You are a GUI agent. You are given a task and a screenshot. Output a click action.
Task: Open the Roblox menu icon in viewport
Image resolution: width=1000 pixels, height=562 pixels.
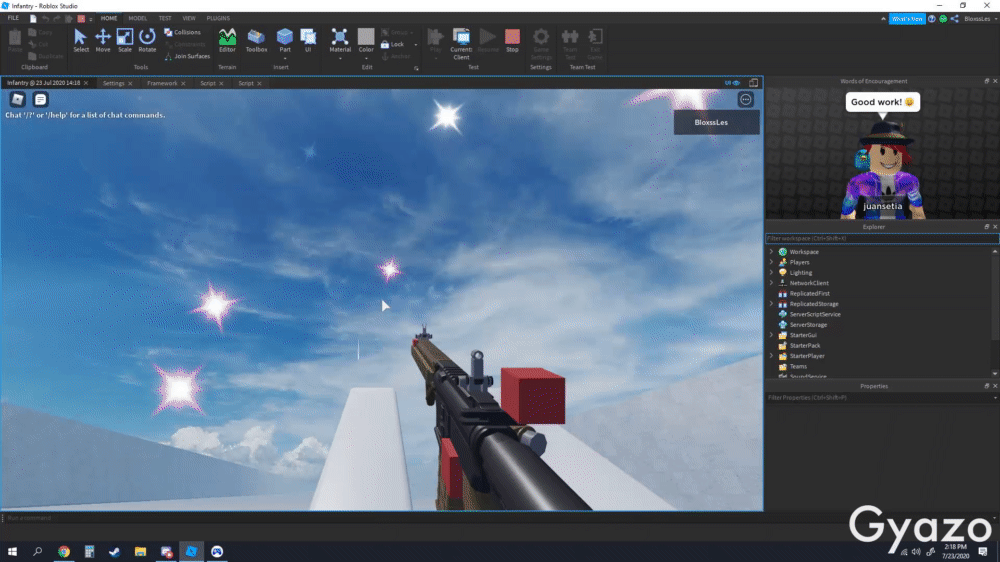[x=17, y=100]
